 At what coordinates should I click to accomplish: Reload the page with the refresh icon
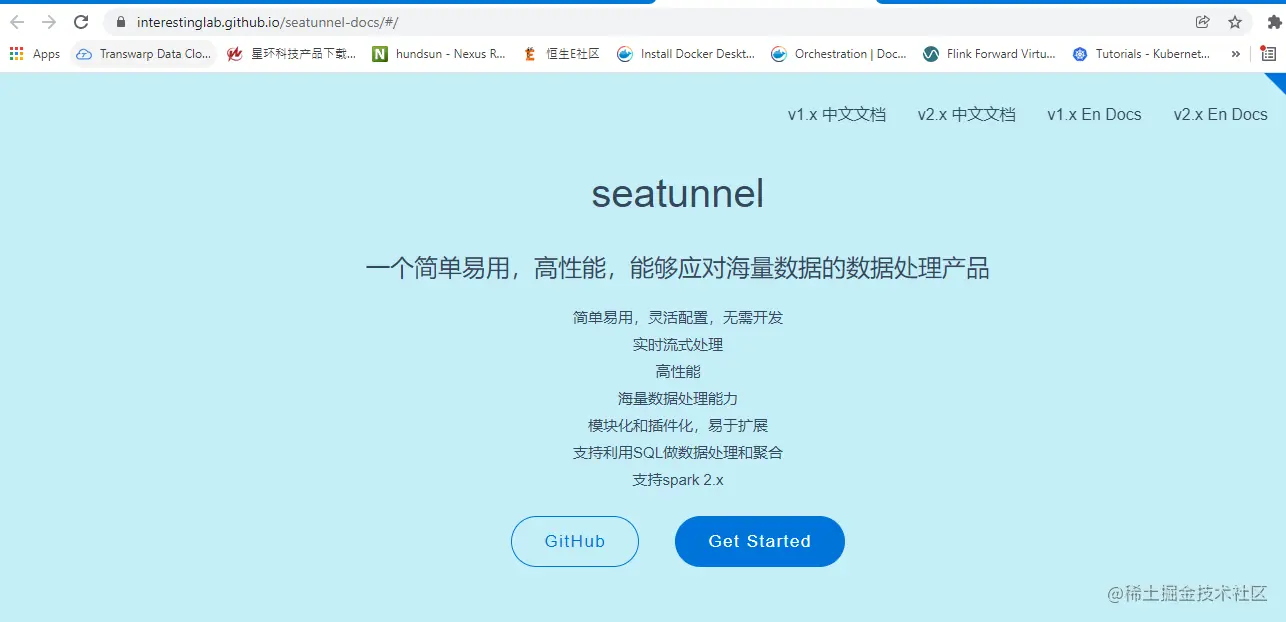[82, 22]
